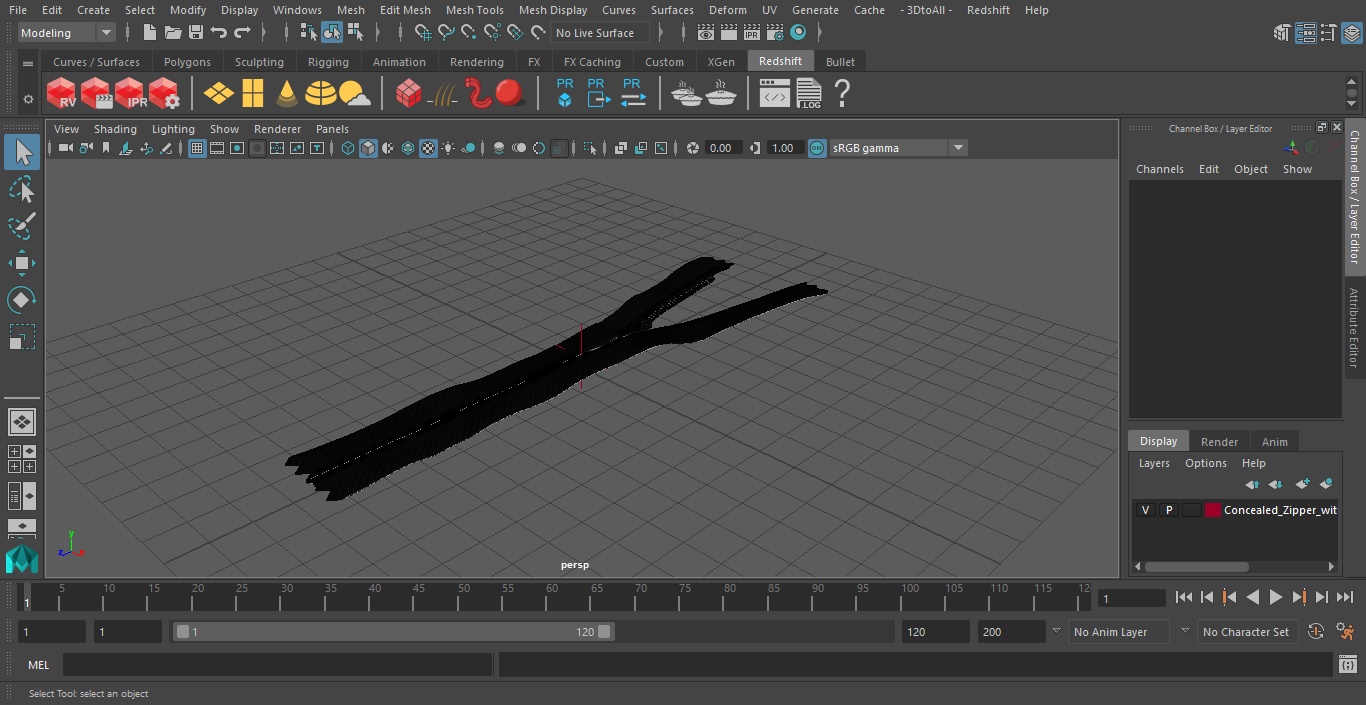Play animation forward button
Screen dimensions: 1366x705
1275,597
